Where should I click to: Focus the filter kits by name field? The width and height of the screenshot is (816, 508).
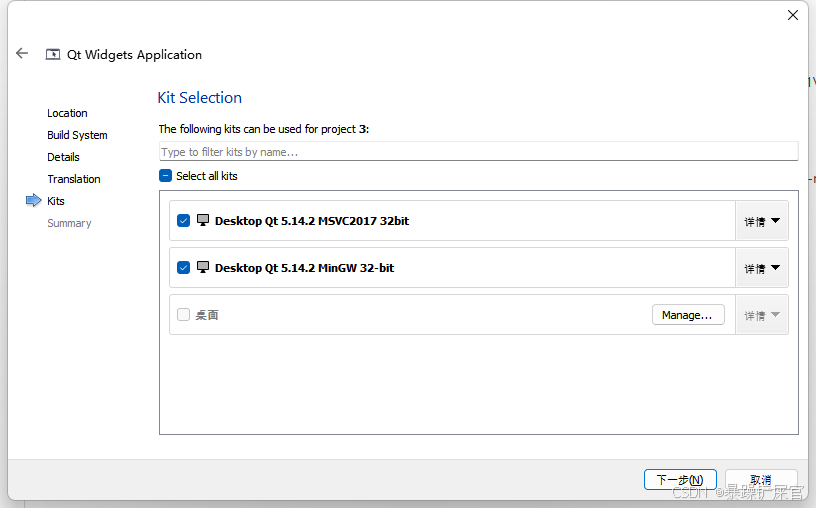tap(478, 151)
